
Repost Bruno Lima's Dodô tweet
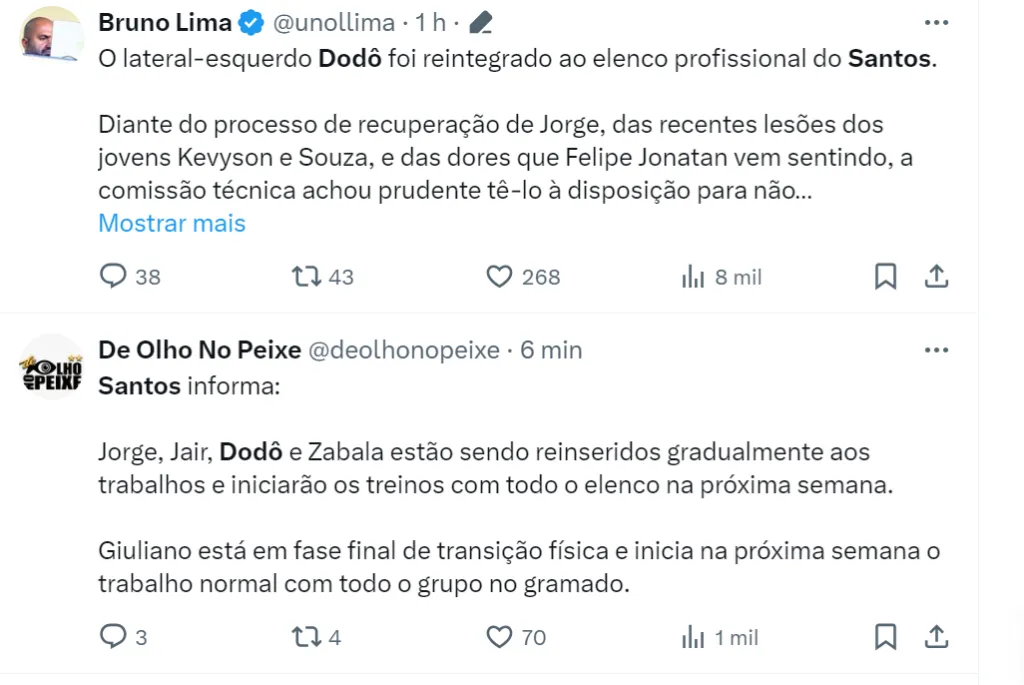304,276
